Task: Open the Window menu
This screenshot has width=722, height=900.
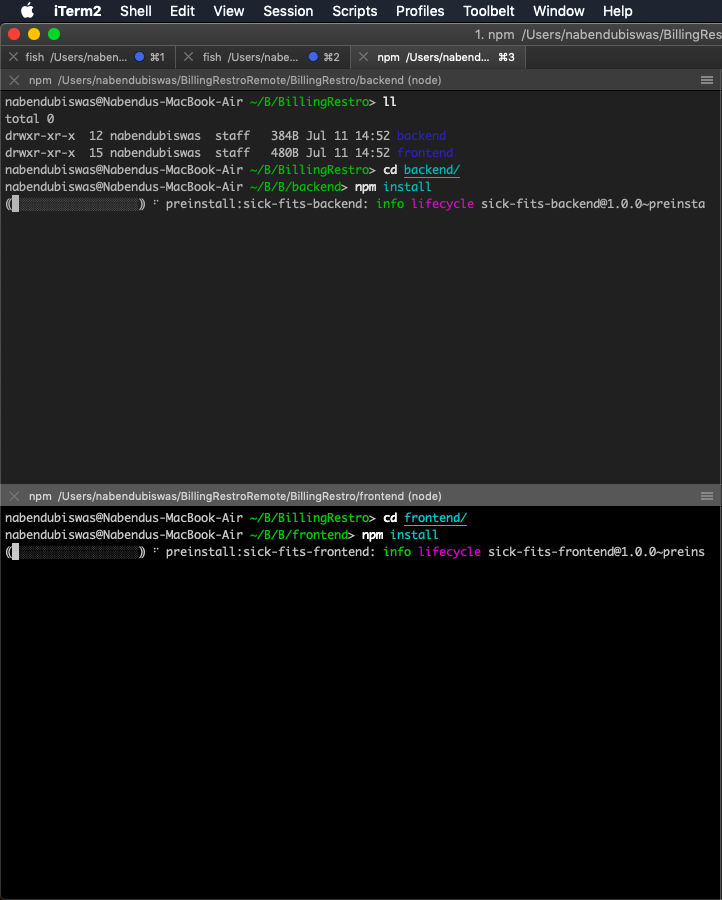Action: 558,11
